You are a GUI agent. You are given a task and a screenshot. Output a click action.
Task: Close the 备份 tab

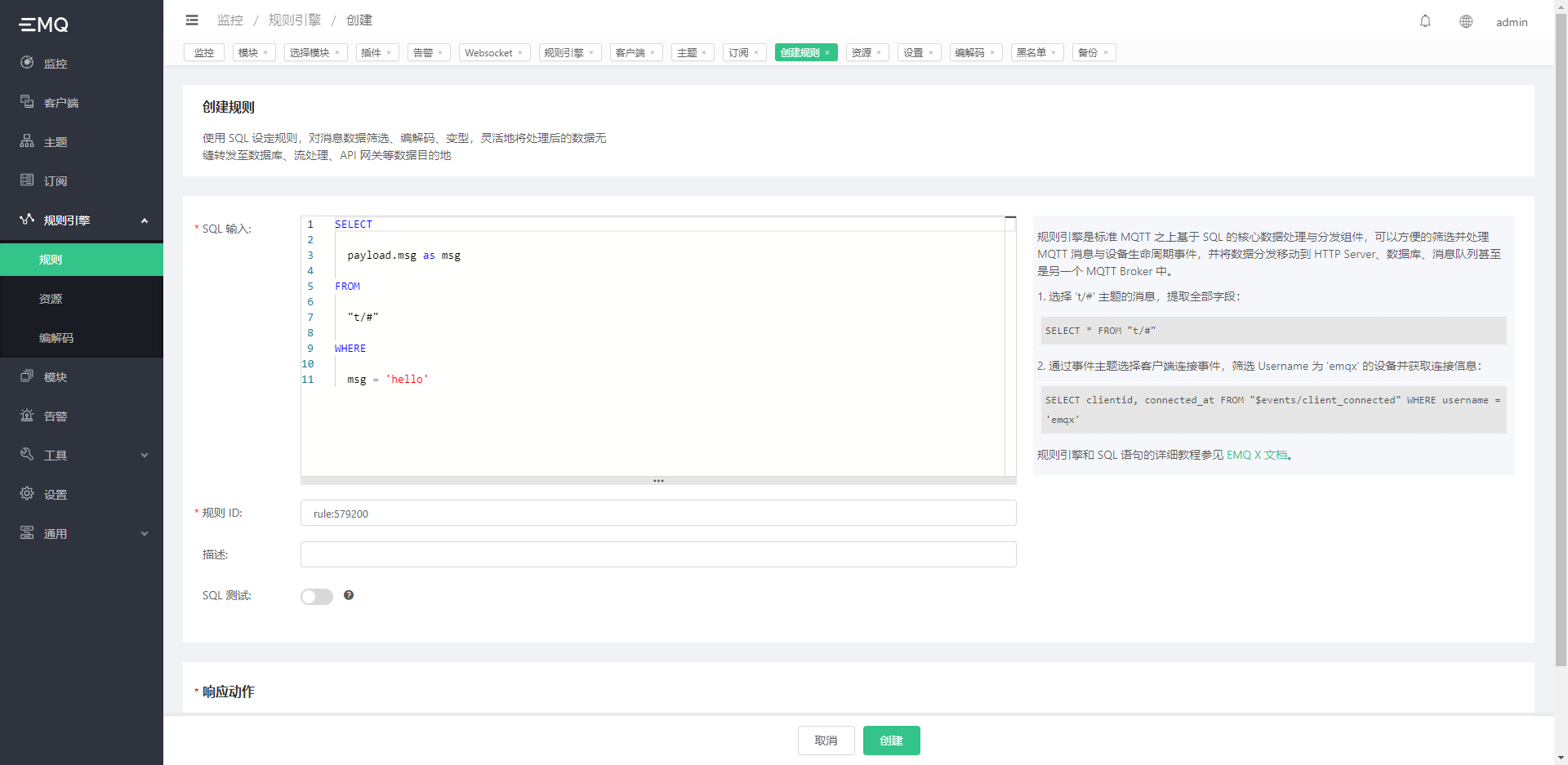click(x=1106, y=53)
